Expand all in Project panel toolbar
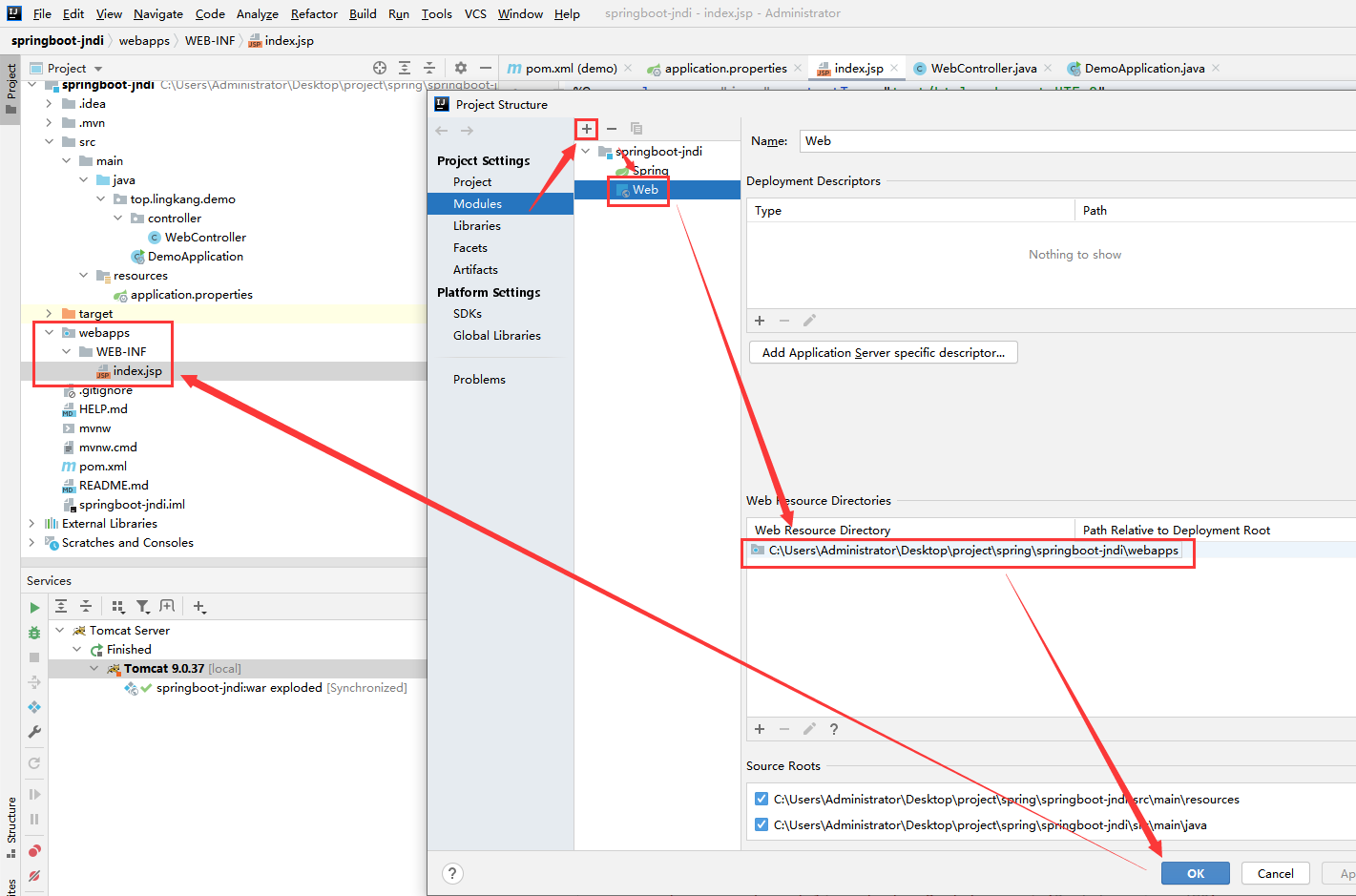Viewport: 1356px width, 896px height. [405, 68]
